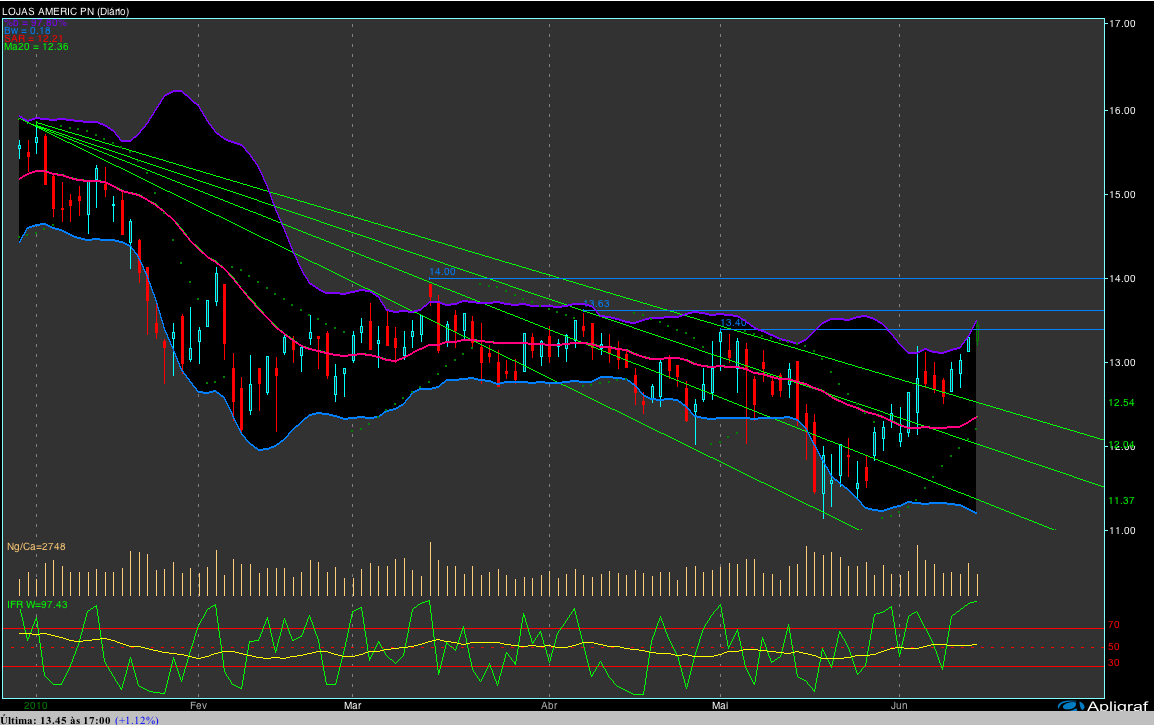The width and height of the screenshot is (1154, 727).
Task: Click the 2010 year label on time axis
Action: click(x=35, y=705)
